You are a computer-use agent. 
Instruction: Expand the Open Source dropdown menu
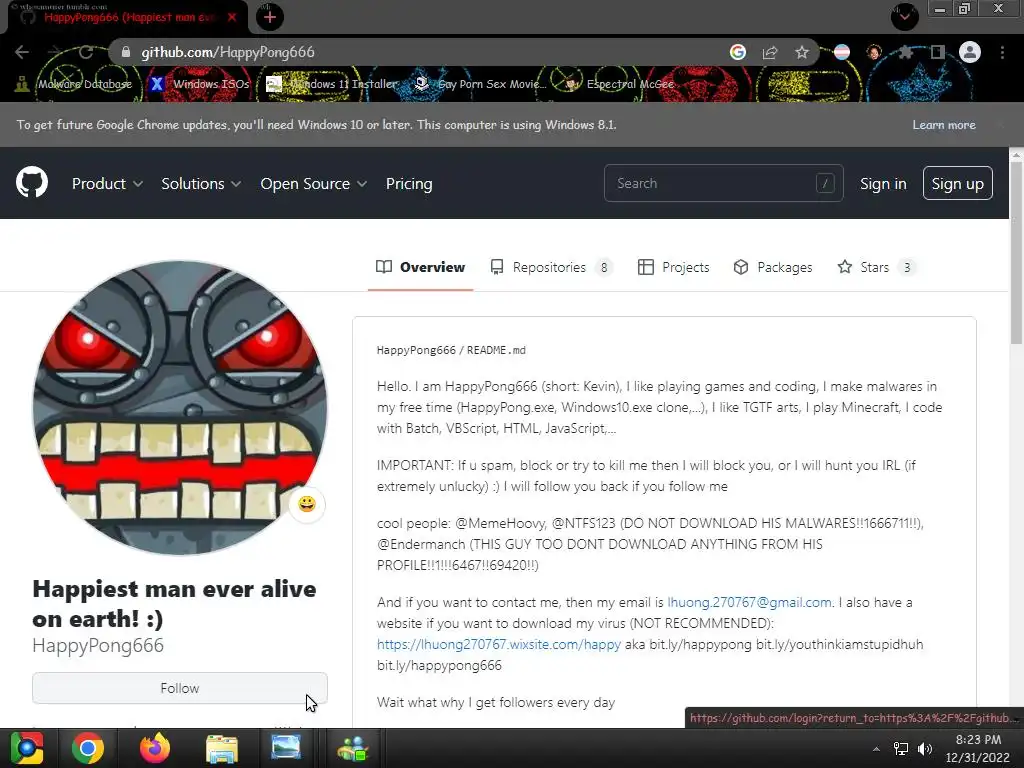click(313, 184)
